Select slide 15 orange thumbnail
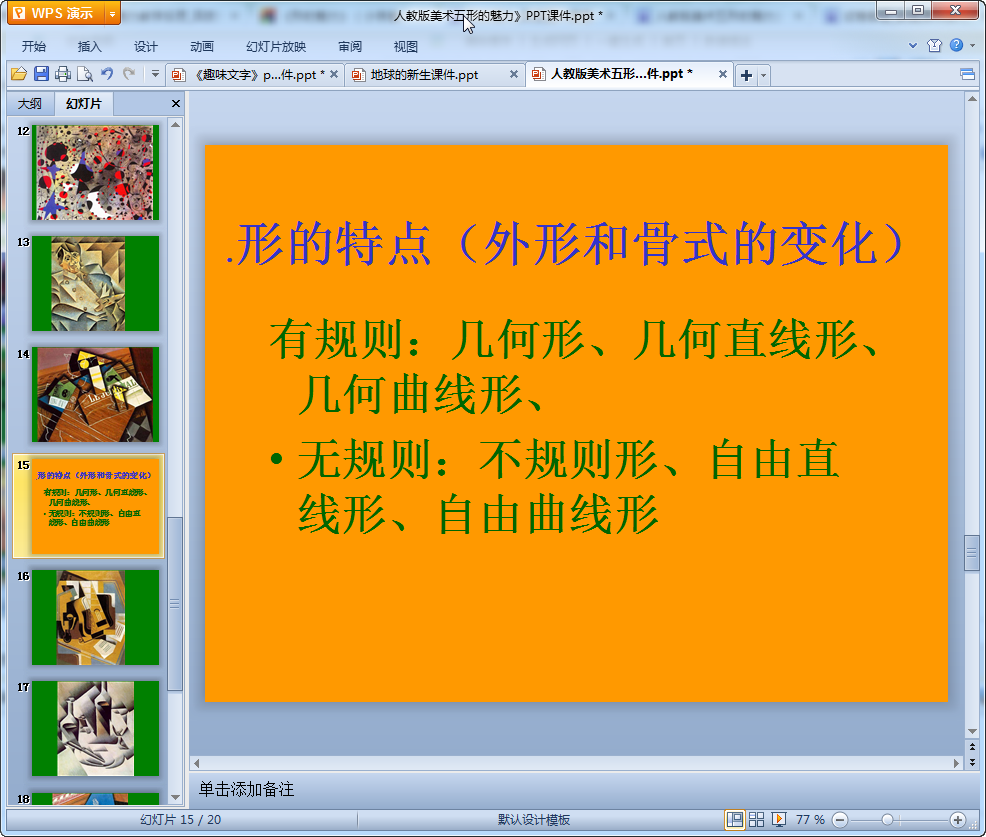 (96, 506)
